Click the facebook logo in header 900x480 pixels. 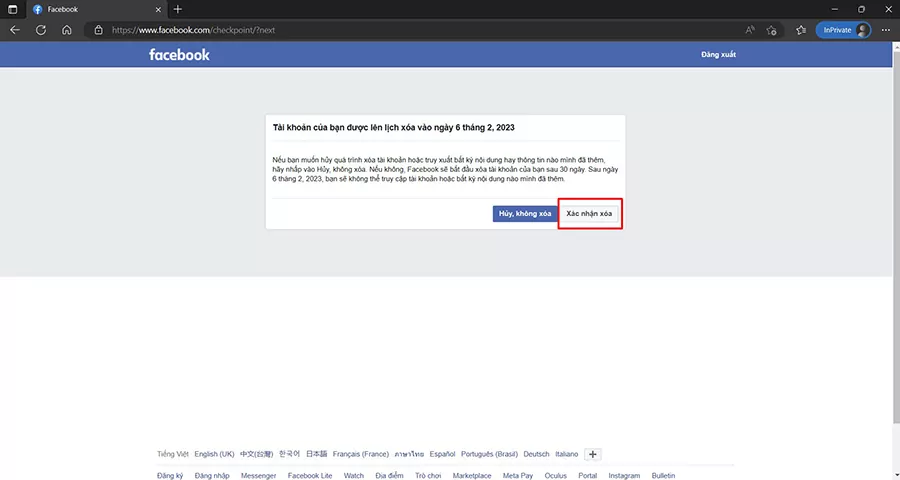click(179, 55)
